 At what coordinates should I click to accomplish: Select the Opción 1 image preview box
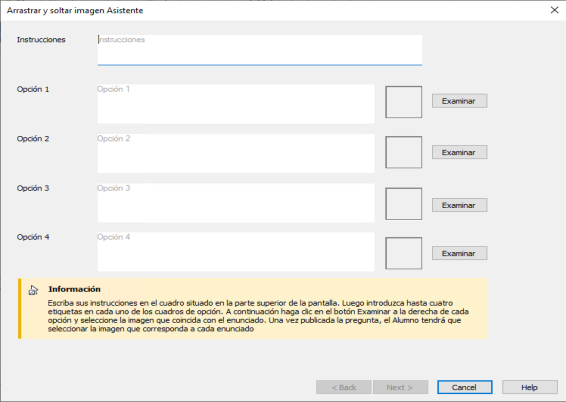404,102
